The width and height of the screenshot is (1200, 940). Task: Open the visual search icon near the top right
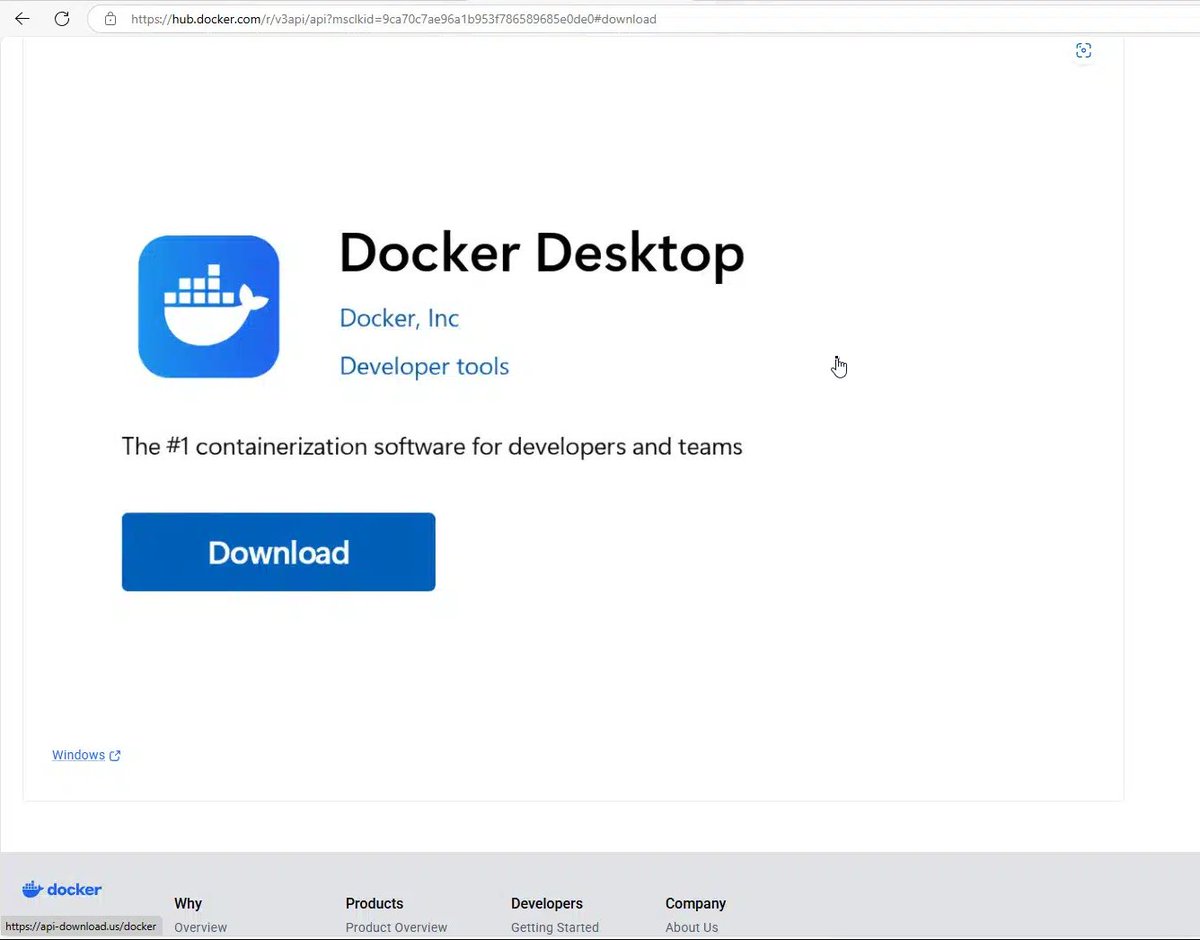pos(1083,51)
